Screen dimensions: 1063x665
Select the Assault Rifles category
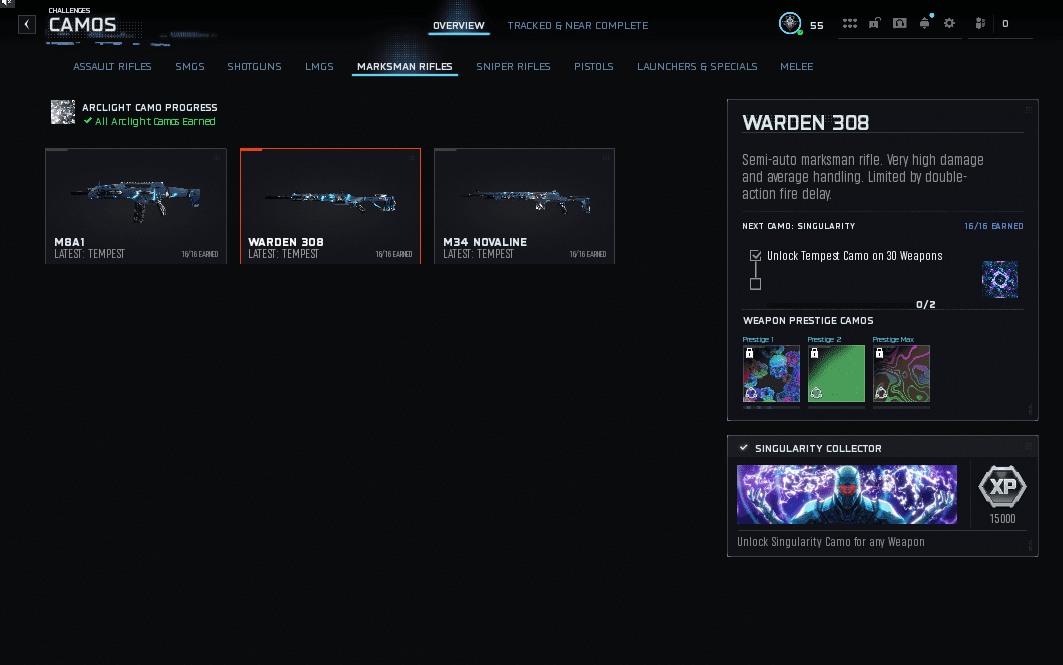tap(112, 67)
